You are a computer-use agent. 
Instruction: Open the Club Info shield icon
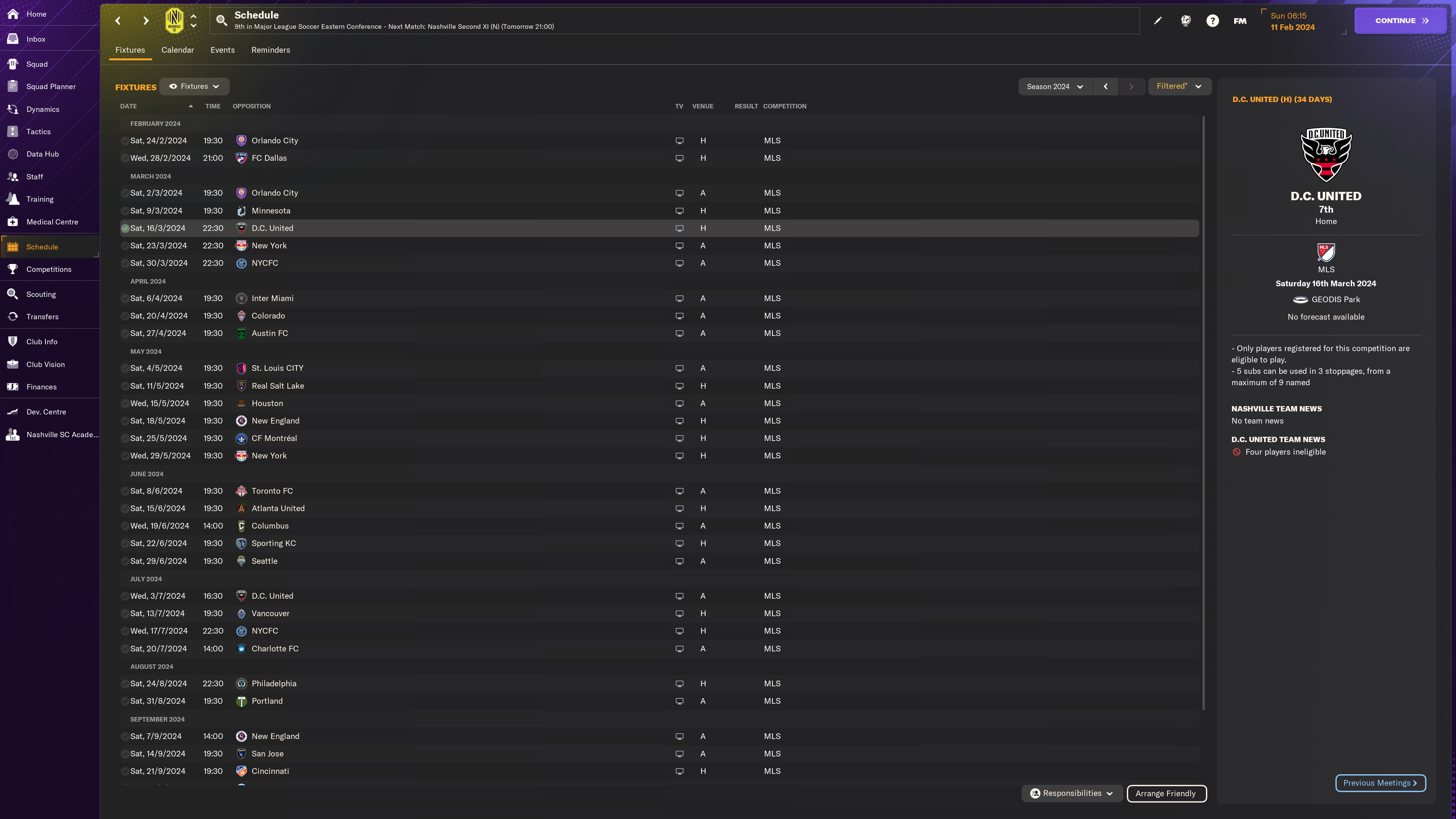tap(13, 341)
